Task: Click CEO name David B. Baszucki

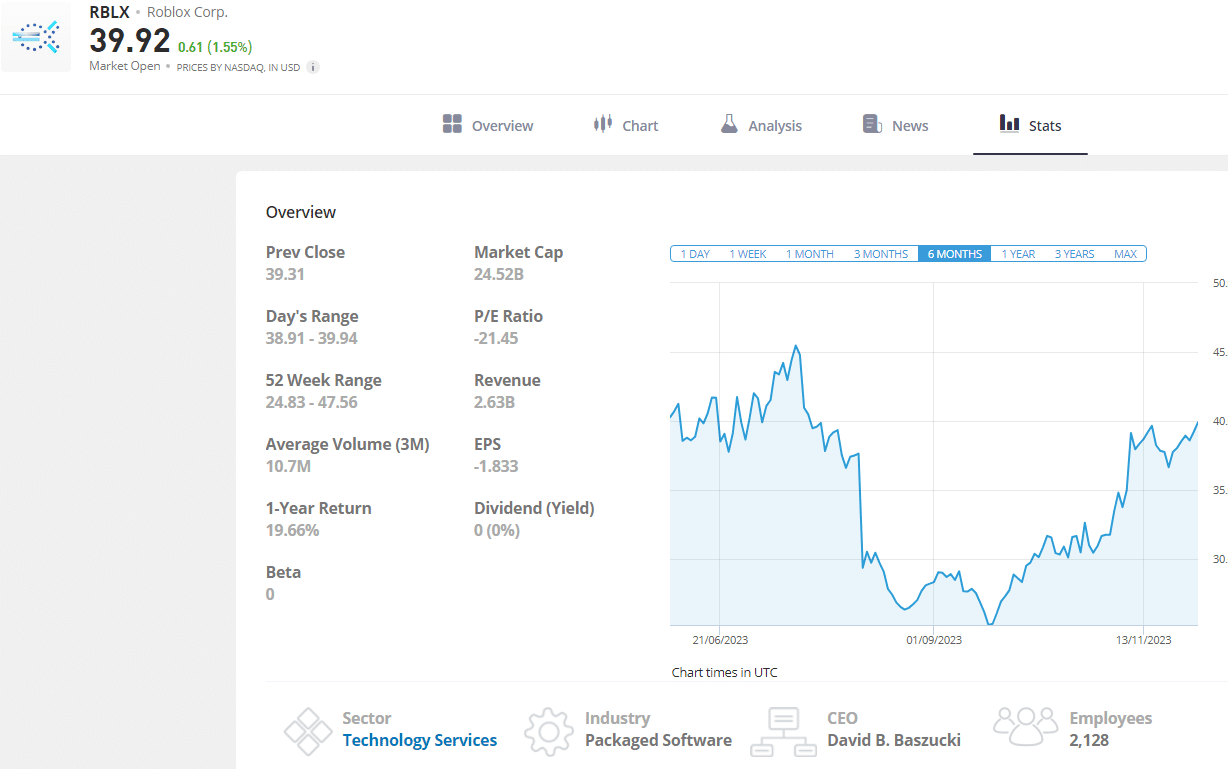Action: (894, 740)
